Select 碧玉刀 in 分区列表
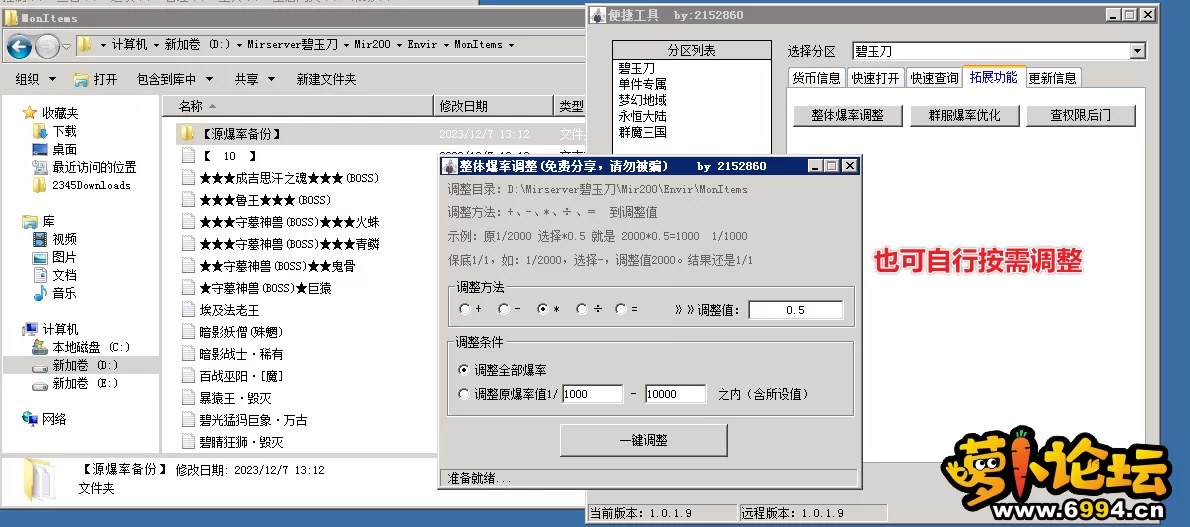Image resolution: width=1190 pixels, height=527 pixels. [x=636, y=68]
